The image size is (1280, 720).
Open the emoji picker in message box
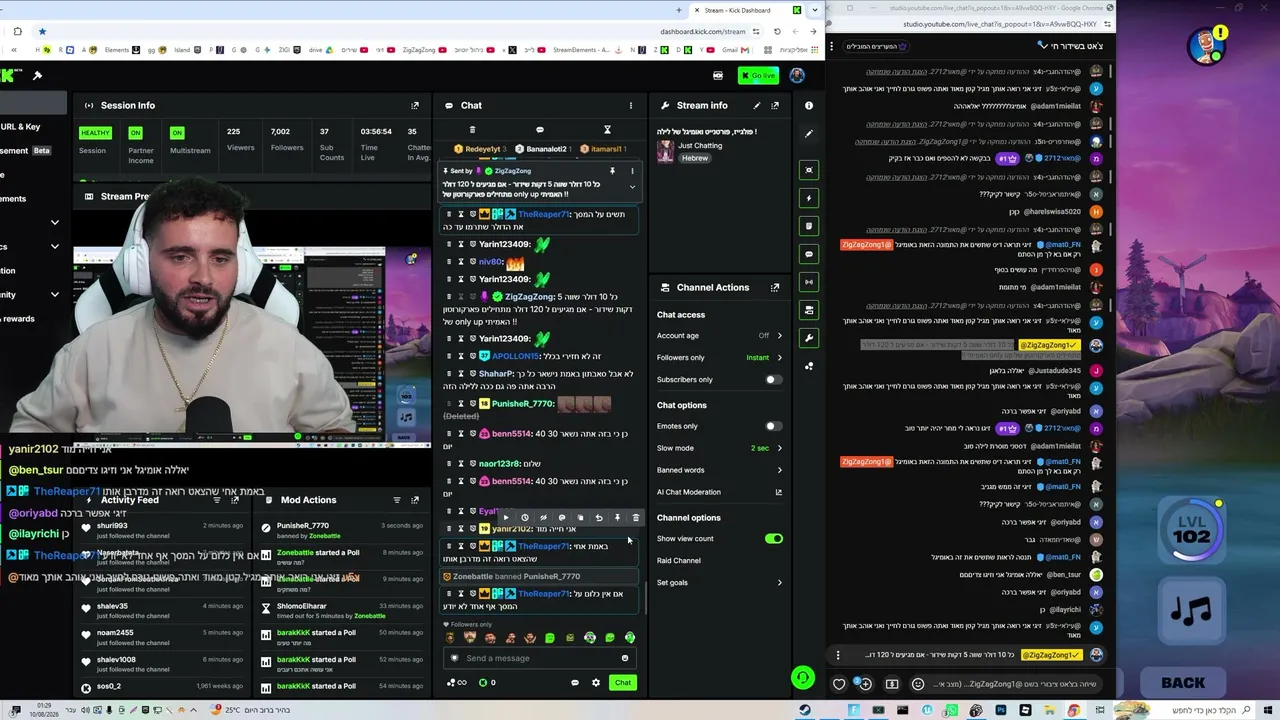625,658
